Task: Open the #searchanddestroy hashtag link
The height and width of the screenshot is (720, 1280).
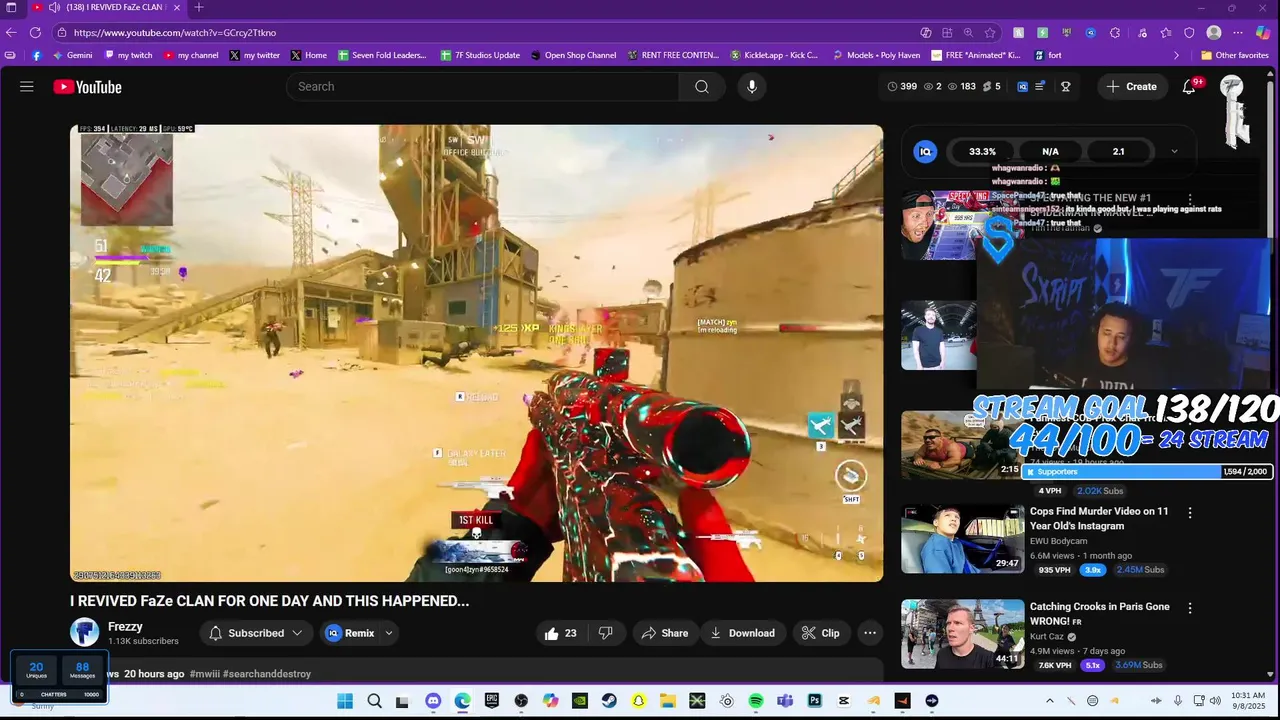Action: pos(267,674)
